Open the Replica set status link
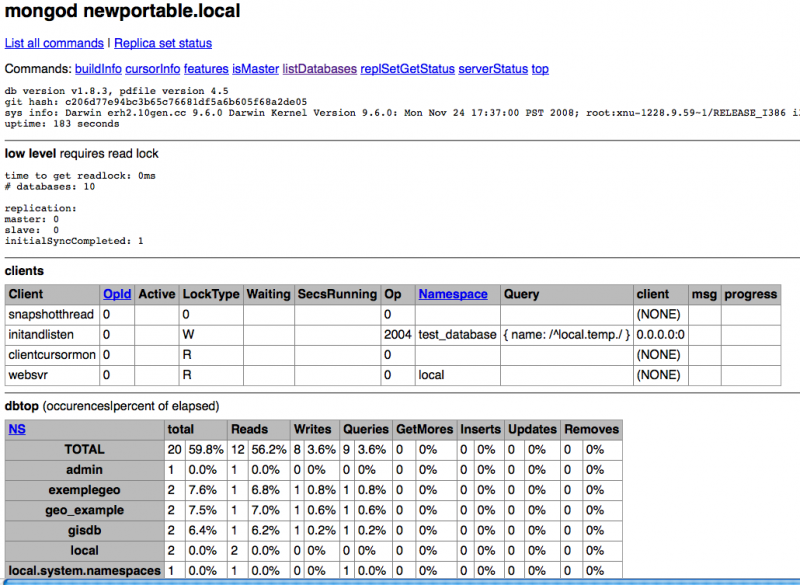This screenshot has height=585, width=800. 163,44
